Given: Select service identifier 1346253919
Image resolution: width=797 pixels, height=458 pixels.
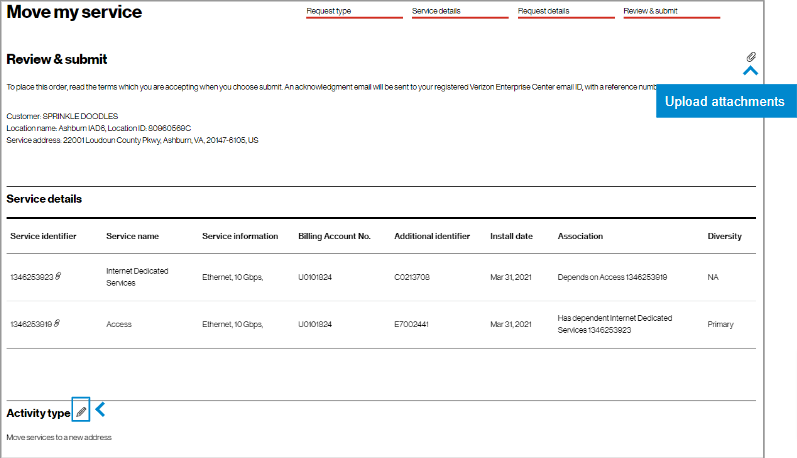Looking at the screenshot, I should coord(31,324).
